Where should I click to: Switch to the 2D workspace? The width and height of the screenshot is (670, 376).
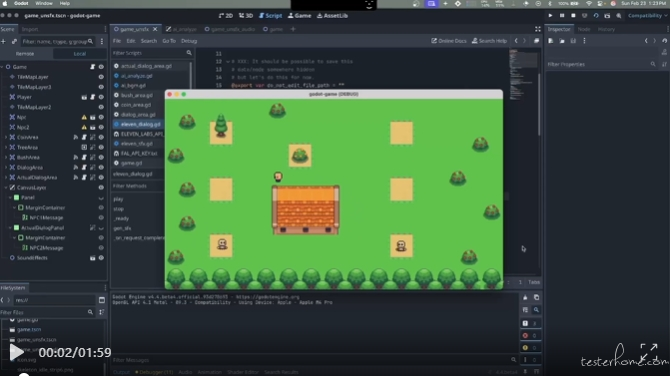[226, 15]
